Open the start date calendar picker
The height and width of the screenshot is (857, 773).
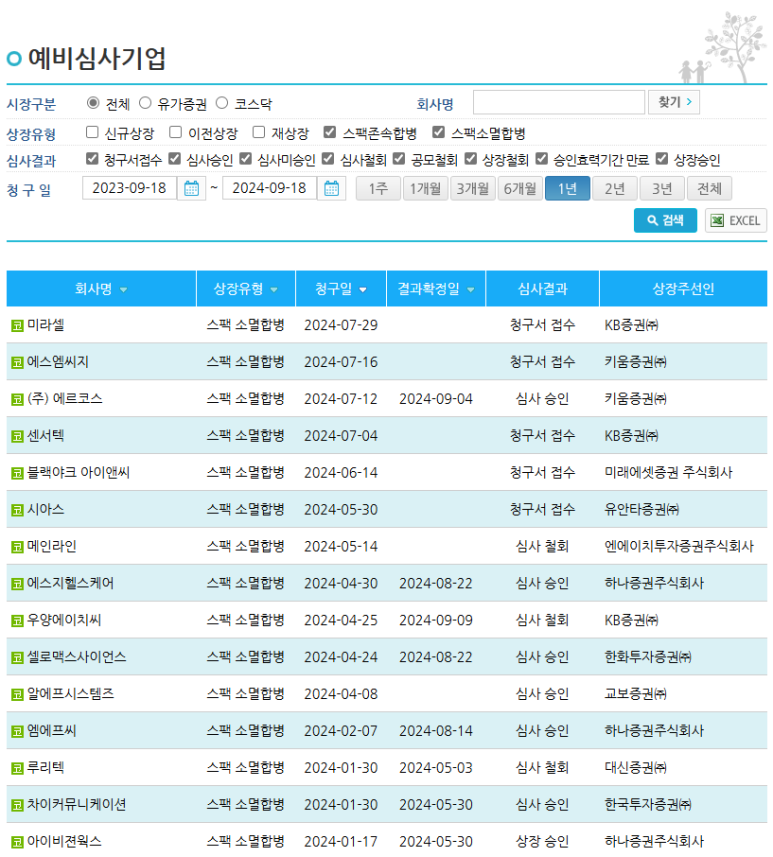click(191, 189)
